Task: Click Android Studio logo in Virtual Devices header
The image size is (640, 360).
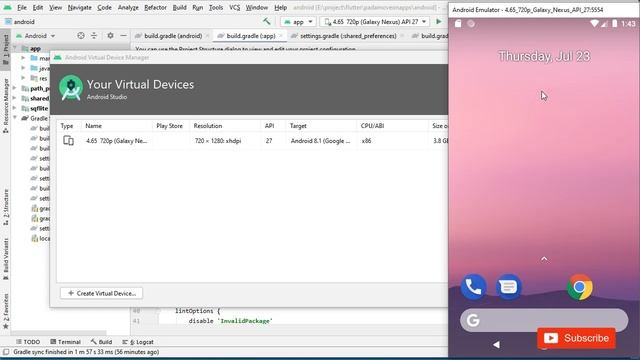Action: 71,87
